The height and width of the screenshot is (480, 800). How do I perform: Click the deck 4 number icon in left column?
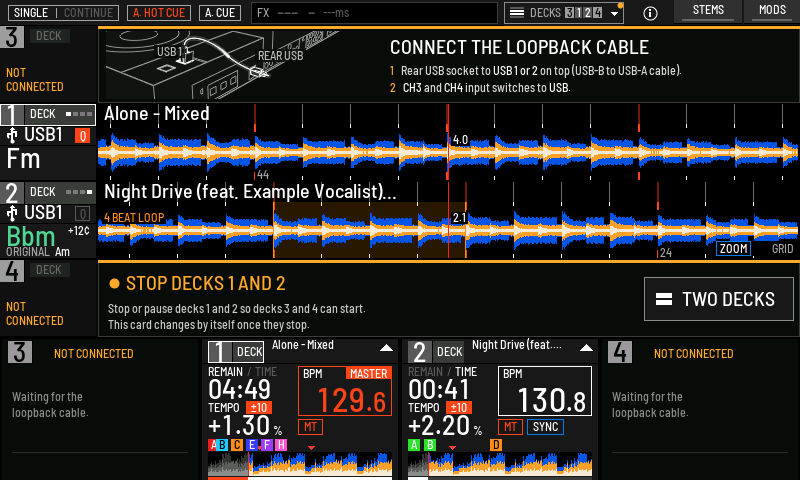(12, 271)
